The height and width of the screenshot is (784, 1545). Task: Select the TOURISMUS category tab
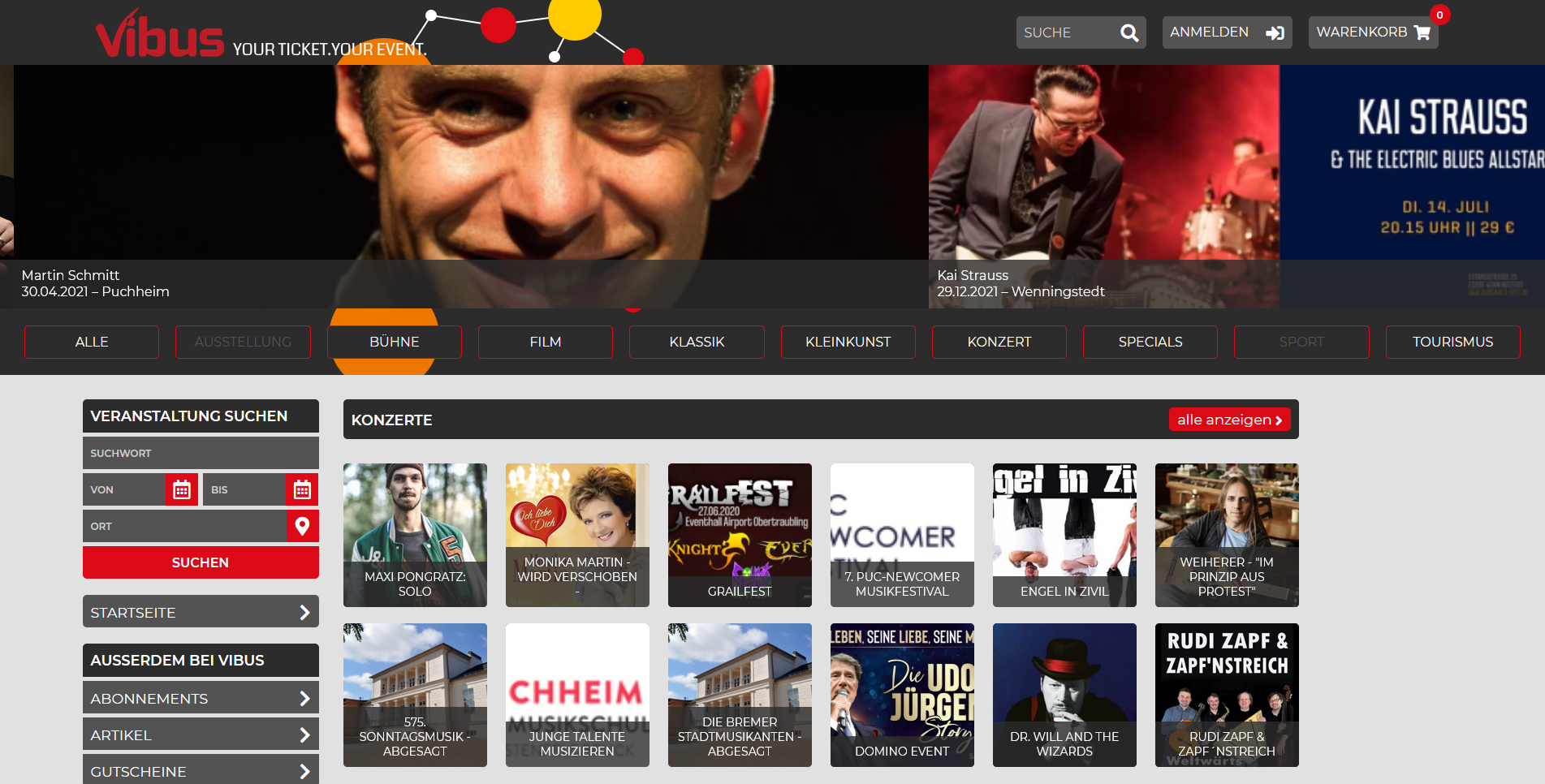[x=1453, y=342]
